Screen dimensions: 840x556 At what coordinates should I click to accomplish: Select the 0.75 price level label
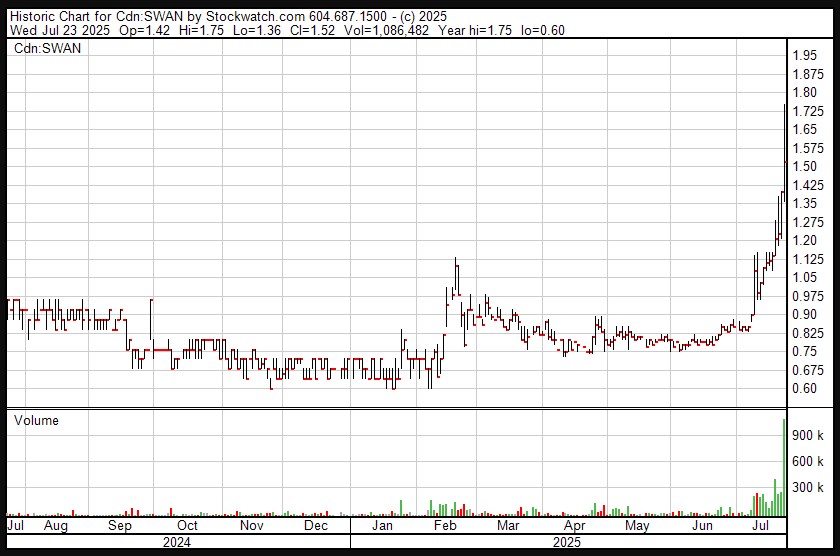(x=805, y=351)
